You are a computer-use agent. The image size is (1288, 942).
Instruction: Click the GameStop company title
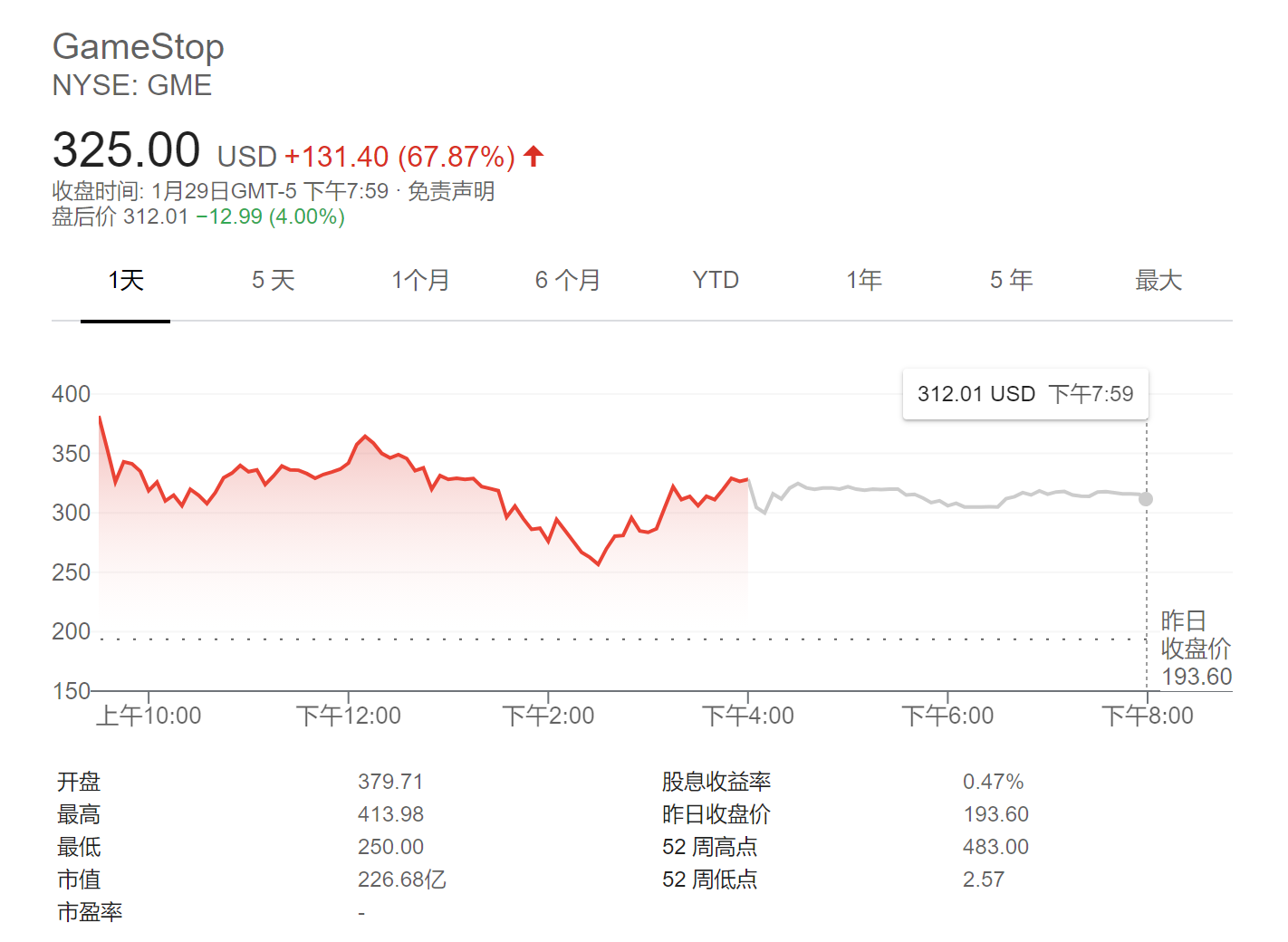point(138,46)
